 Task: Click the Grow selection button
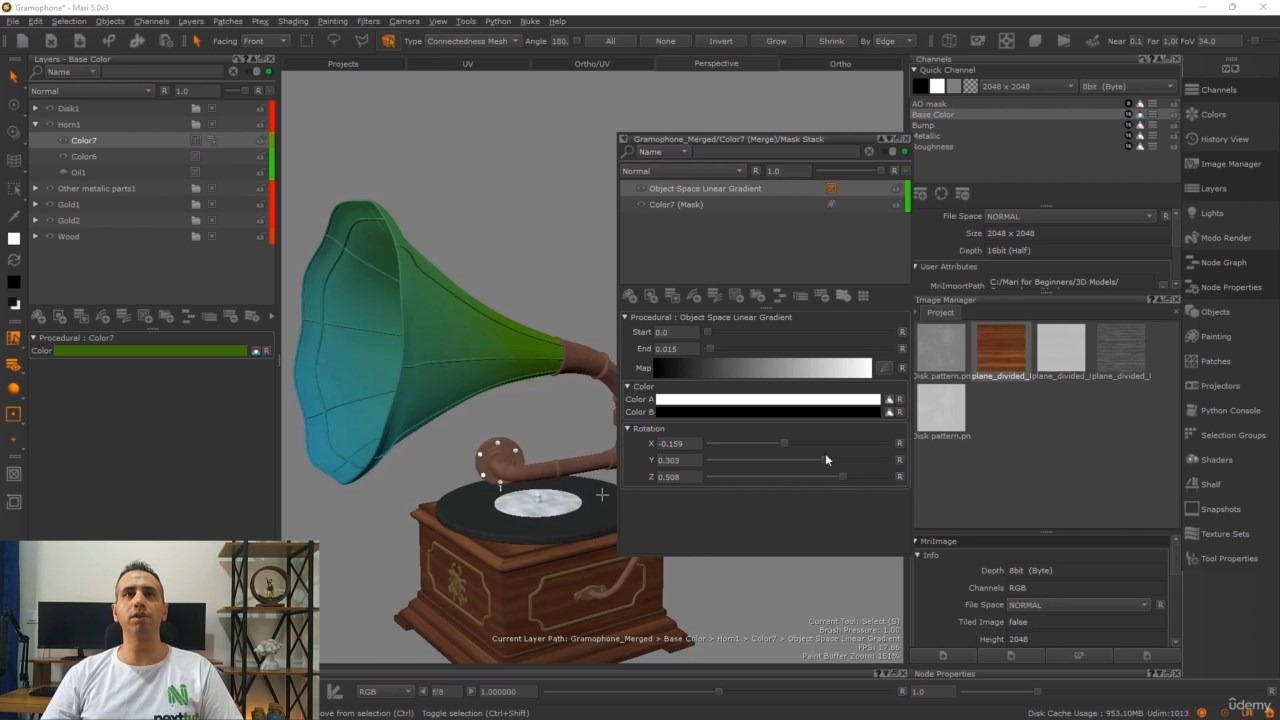pyautogui.click(x=776, y=41)
